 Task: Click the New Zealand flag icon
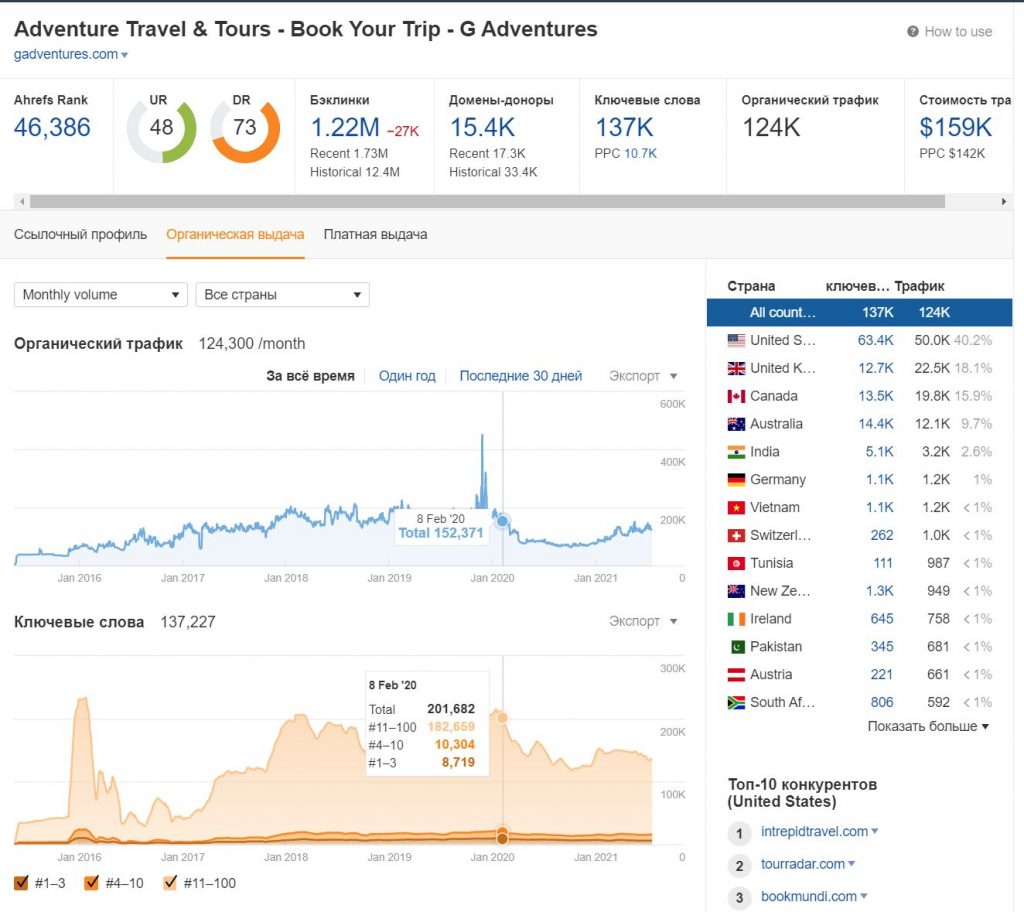coord(736,591)
